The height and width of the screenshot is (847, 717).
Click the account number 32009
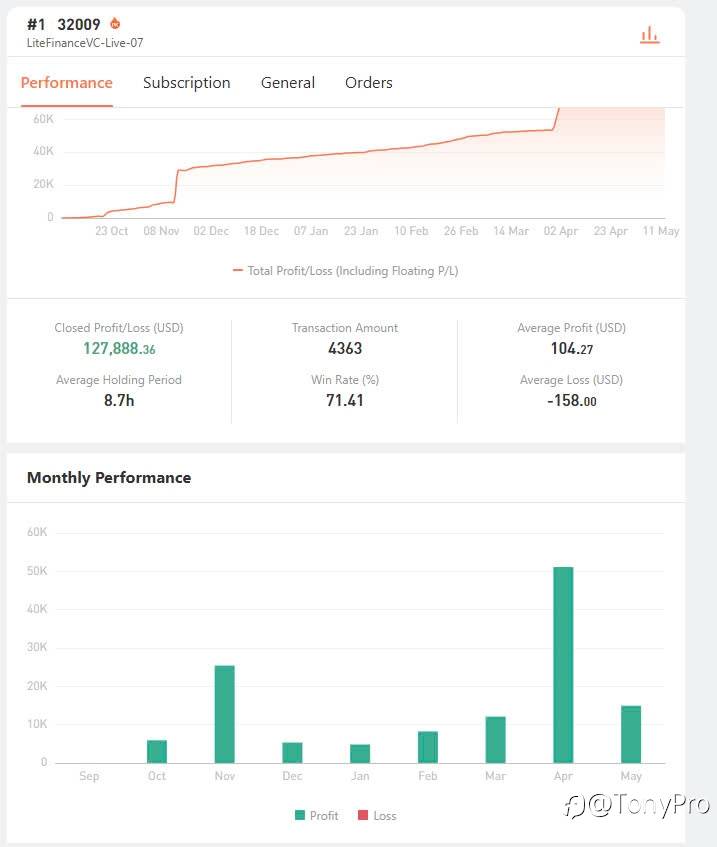pyautogui.click(x=79, y=24)
